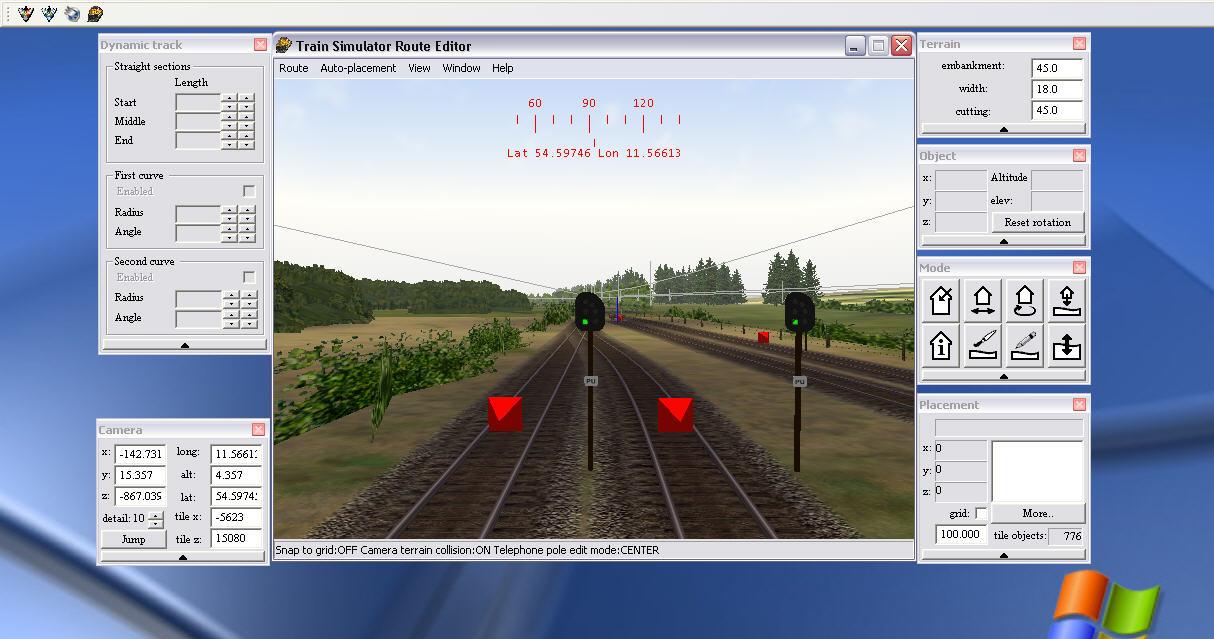Toggle the Second curve Enabled checkbox
Screen dimensions: 1214x639
tap(249, 277)
